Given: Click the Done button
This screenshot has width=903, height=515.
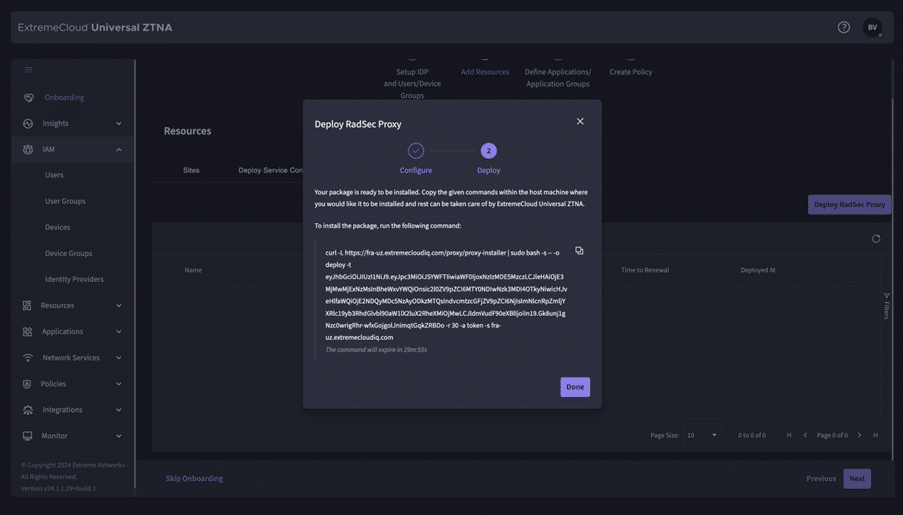Looking at the screenshot, I should 575,387.
